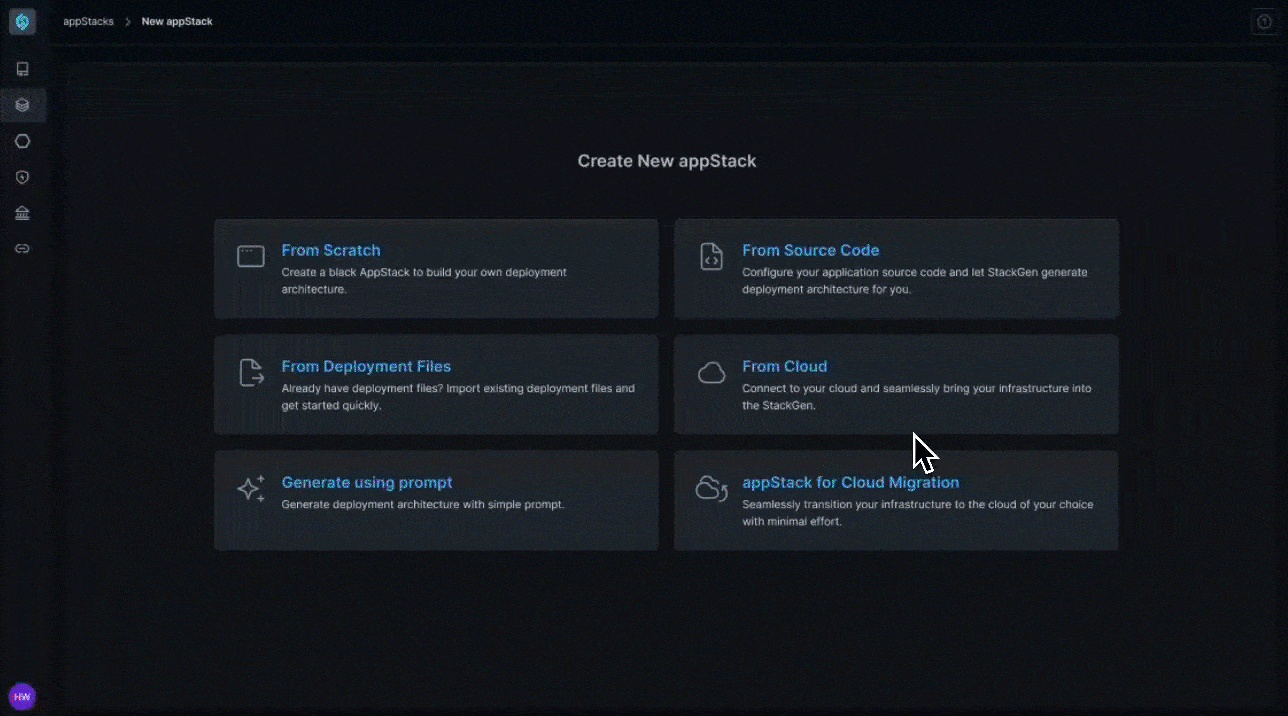Click the HW profile avatar at bottom left

(x=22, y=695)
